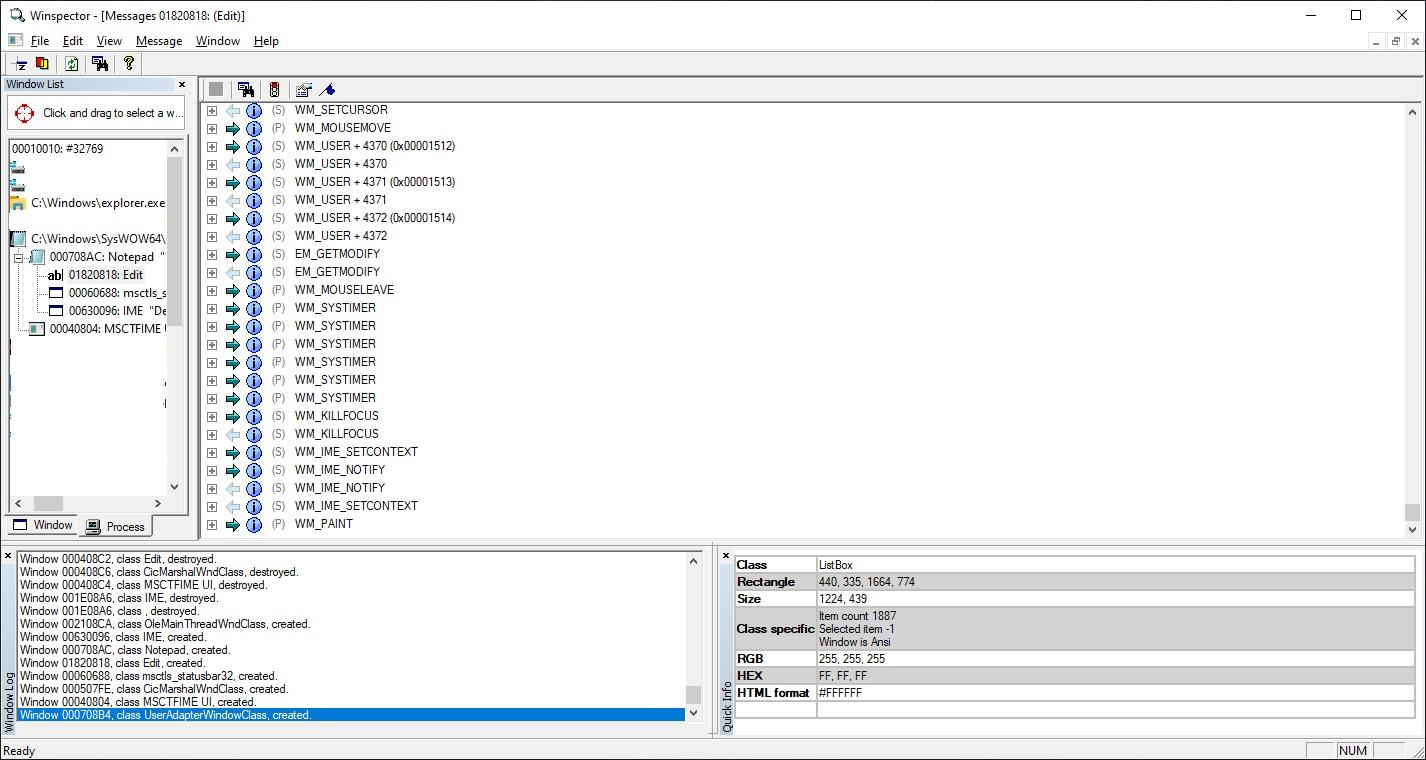Select the 01820818: Edit tree item
Screen dimensions: 1426x760
pyautogui.click(x=105, y=275)
